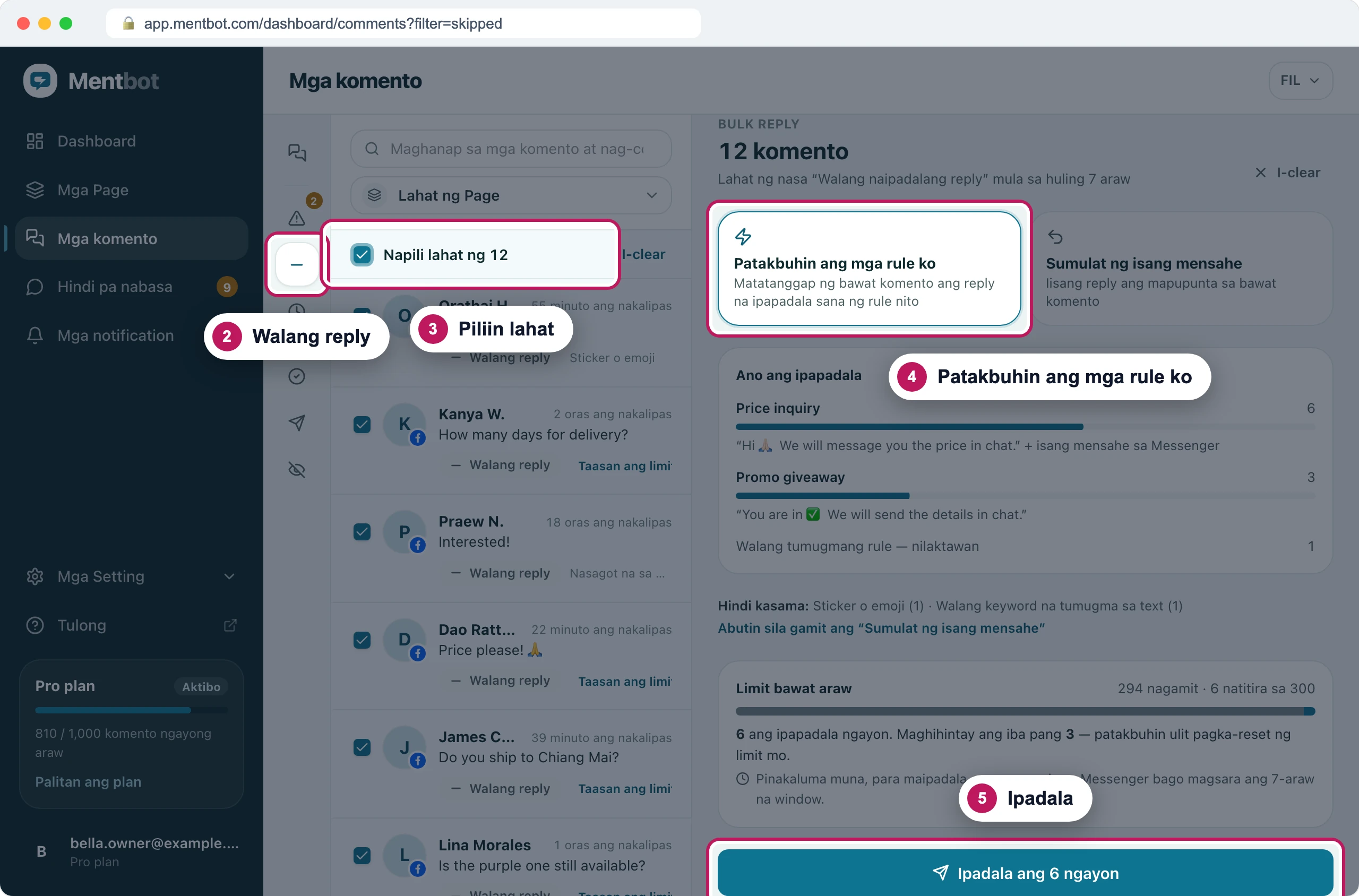This screenshot has width=1359, height=896.
Task: Click the Pro plan usage progress bar
Action: click(132, 710)
